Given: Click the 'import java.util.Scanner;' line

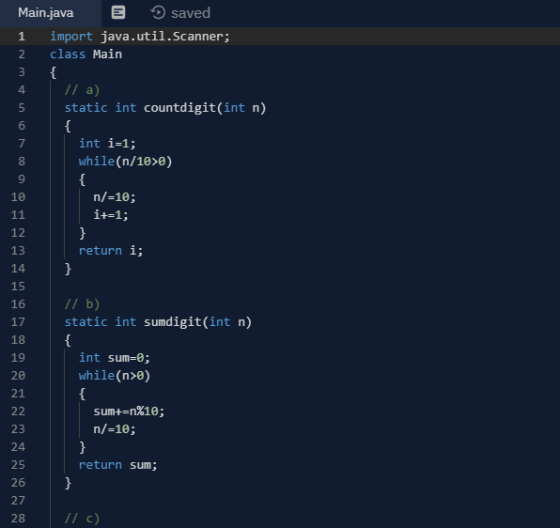Looking at the screenshot, I should pos(140,36).
